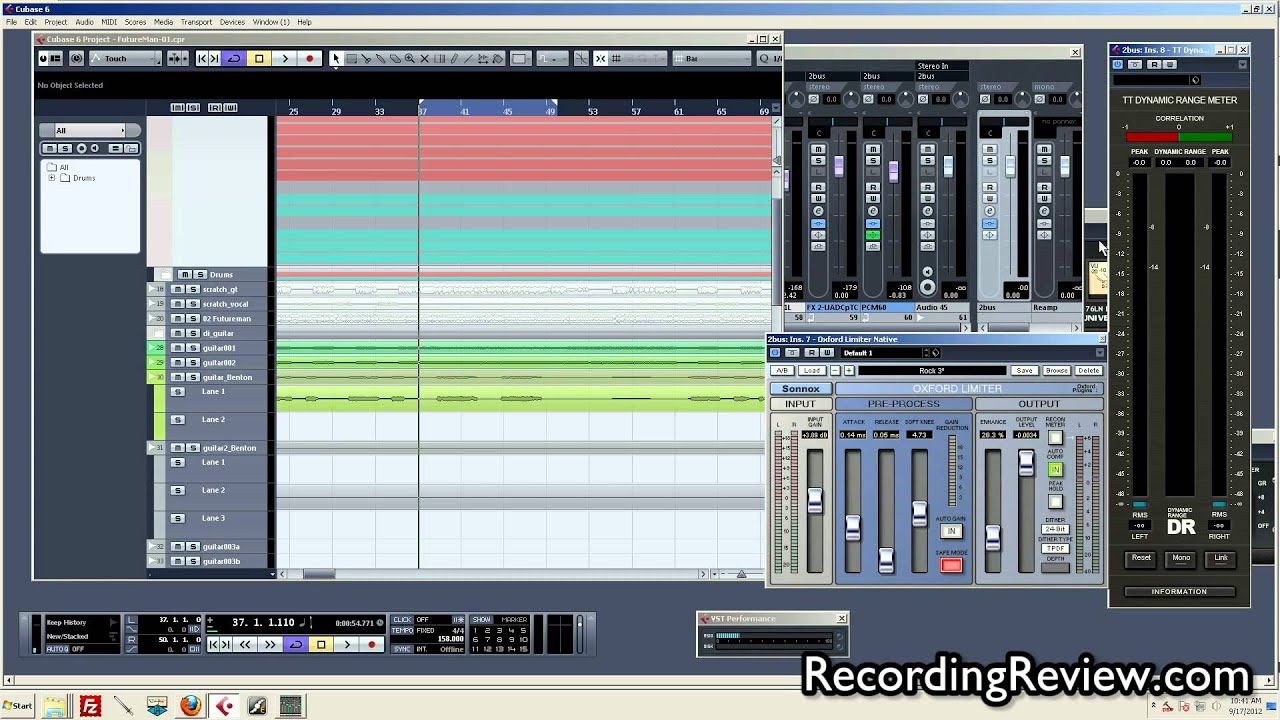Select the Line tool in toolbar
Viewport: 1280px width, 720px height.
point(469,59)
